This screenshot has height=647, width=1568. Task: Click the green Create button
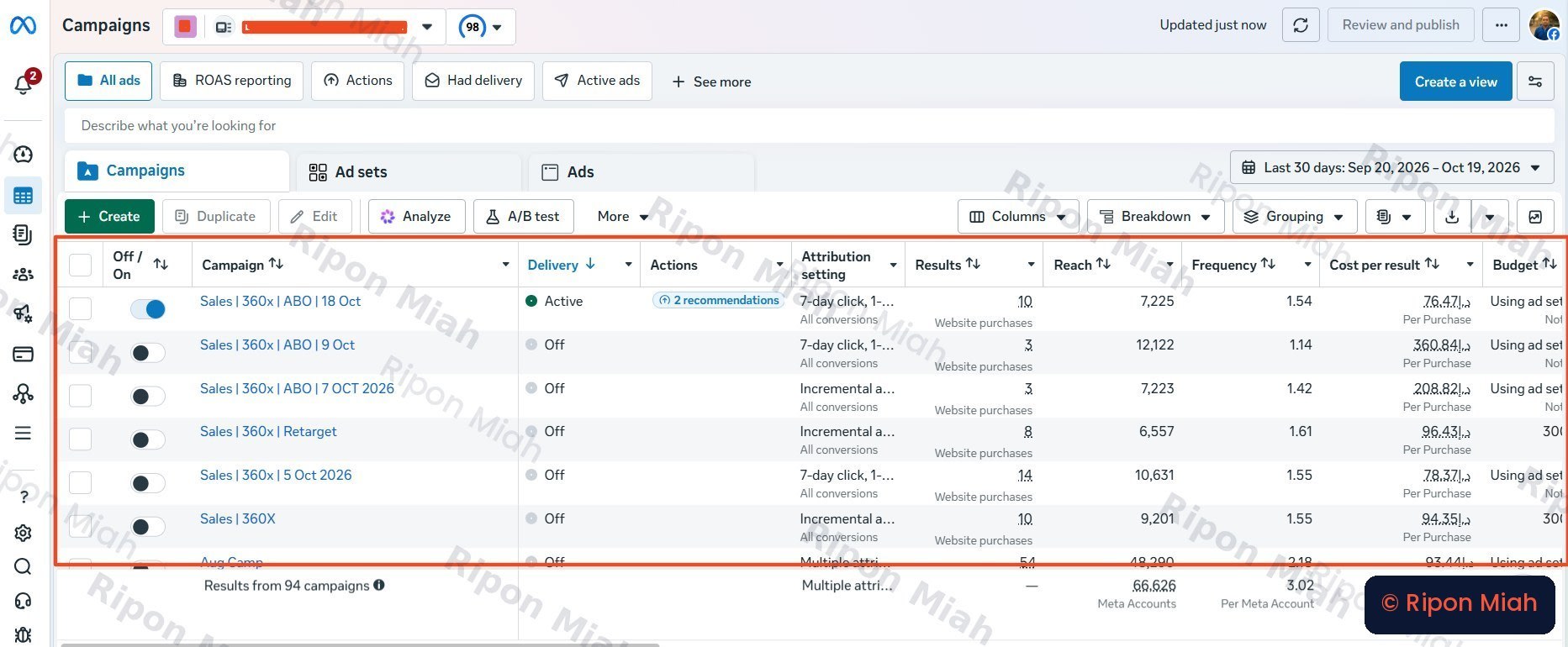[109, 217]
